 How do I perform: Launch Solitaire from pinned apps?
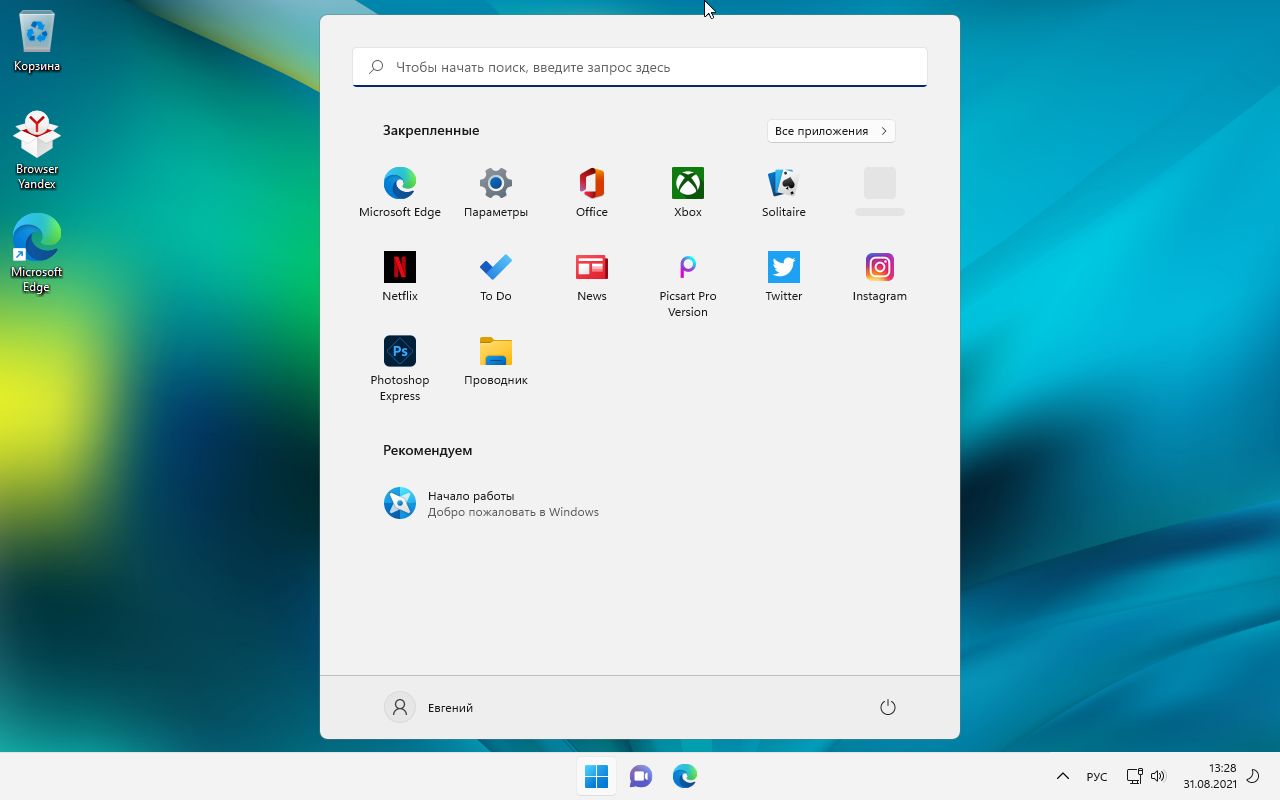(784, 193)
